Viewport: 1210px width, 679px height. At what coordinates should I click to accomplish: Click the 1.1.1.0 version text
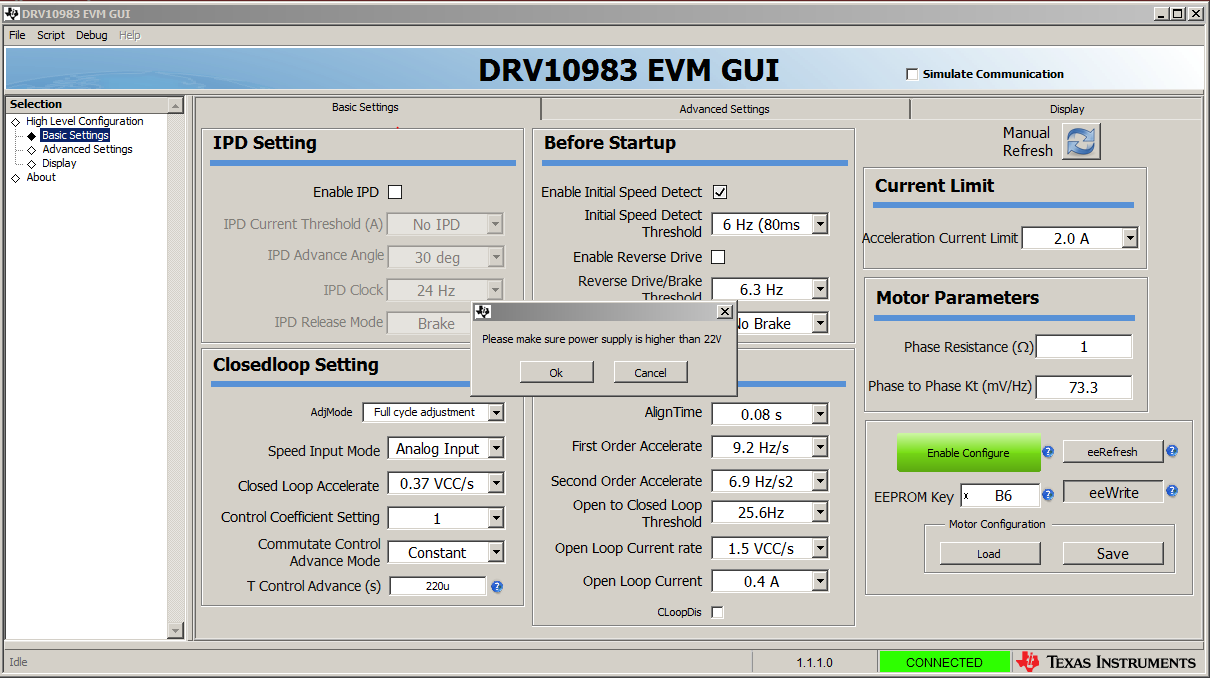click(x=814, y=662)
